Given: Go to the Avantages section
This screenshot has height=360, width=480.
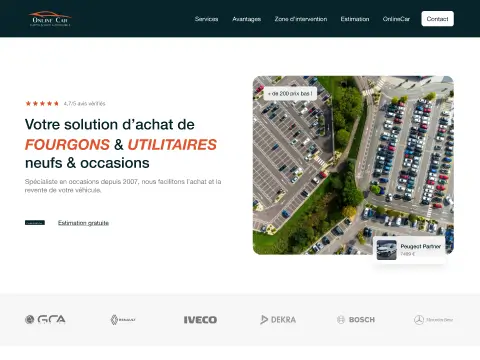Looking at the screenshot, I should point(246,19).
